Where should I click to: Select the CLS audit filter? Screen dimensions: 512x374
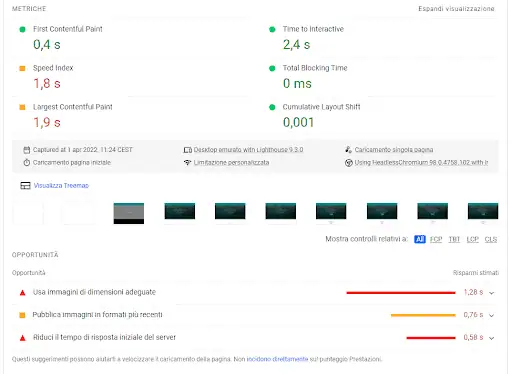coord(491,239)
